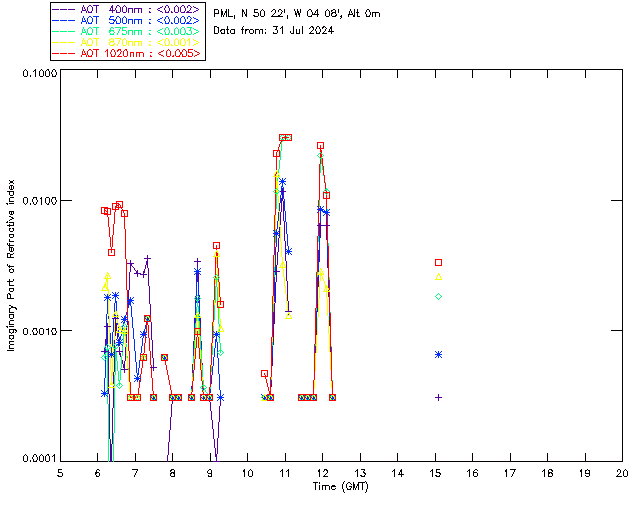The image size is (640, 512).
Task: Select the AOT 675nm legend entry
Action: point(127,31)
